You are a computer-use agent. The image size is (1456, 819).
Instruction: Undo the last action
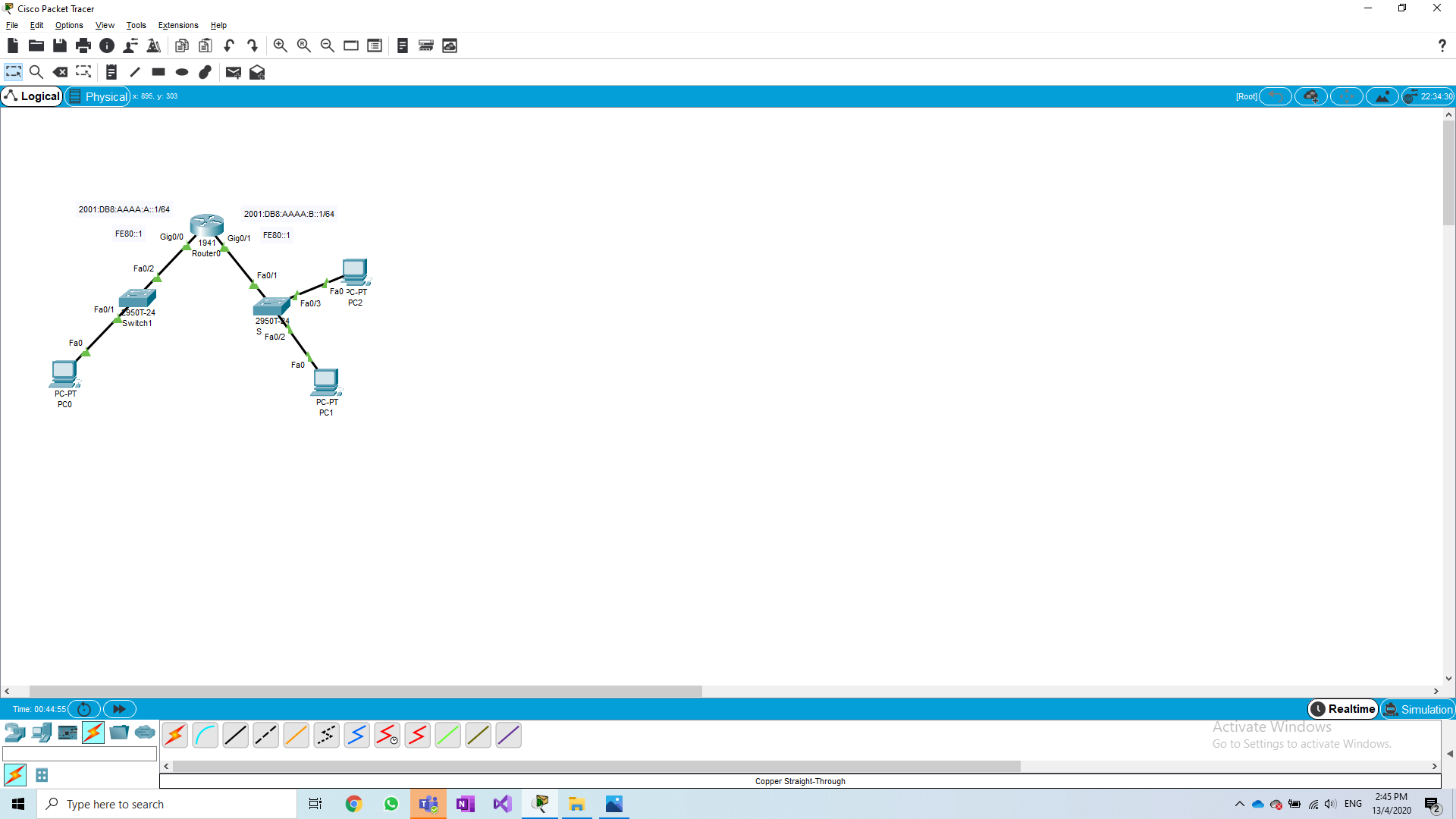coord(229,45)
